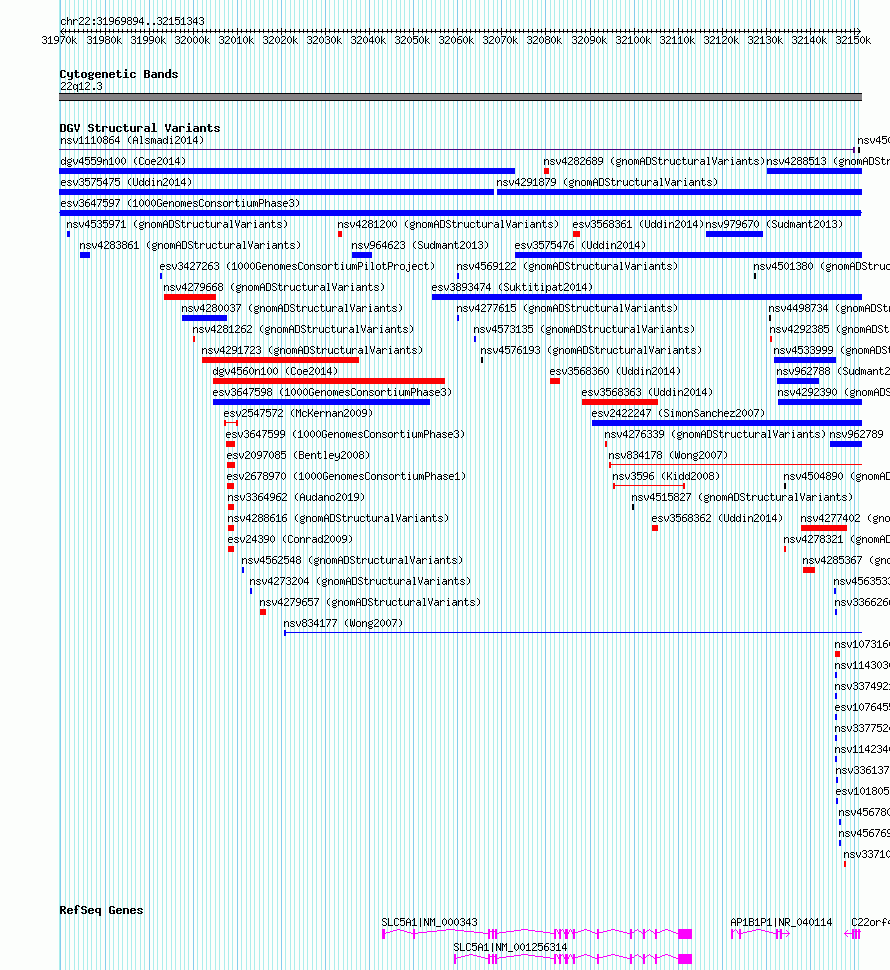Click the blue bar under nsv4533999

(x=805, y=361)
